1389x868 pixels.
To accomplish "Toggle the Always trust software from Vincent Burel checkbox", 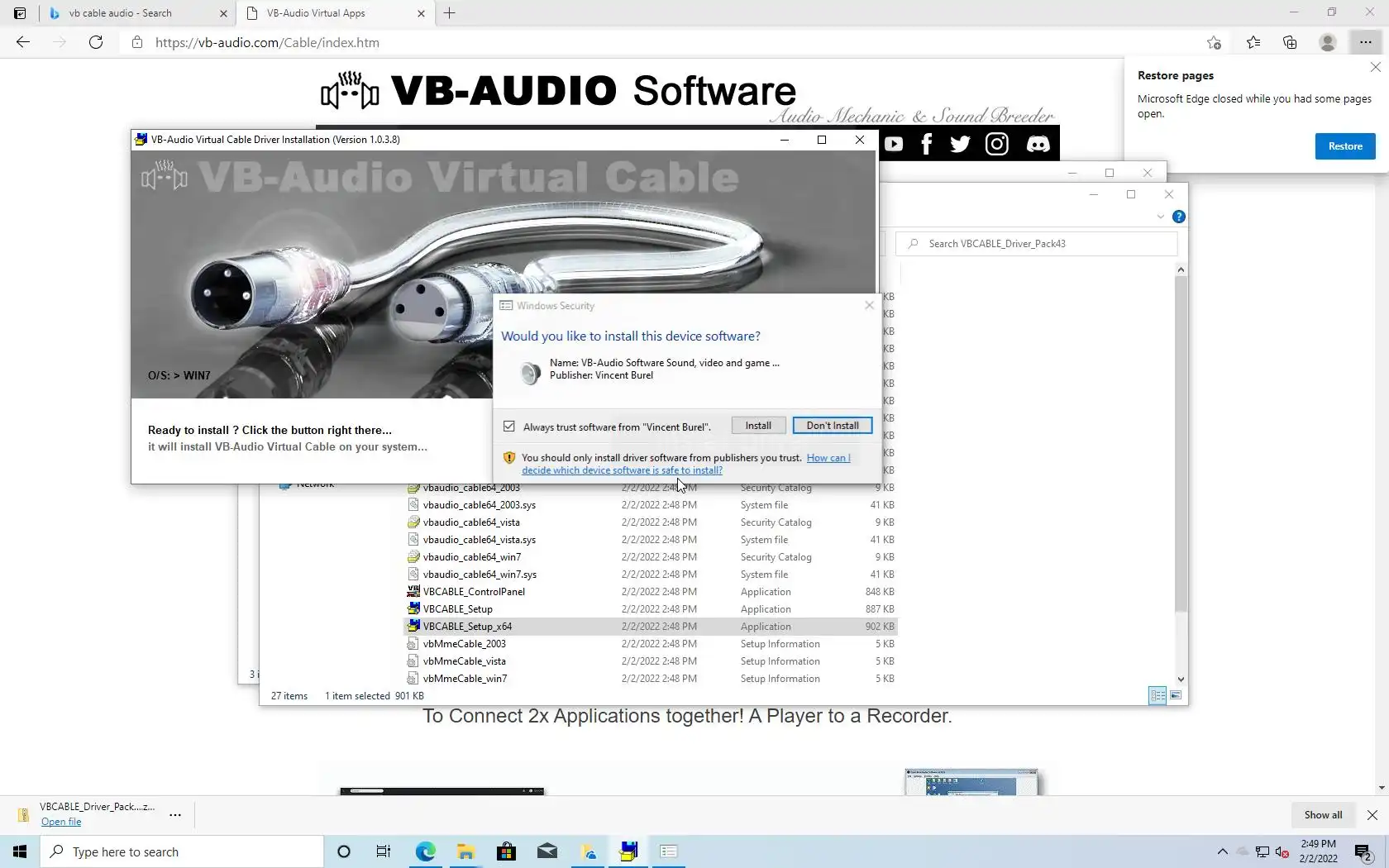I will [509, 427].
